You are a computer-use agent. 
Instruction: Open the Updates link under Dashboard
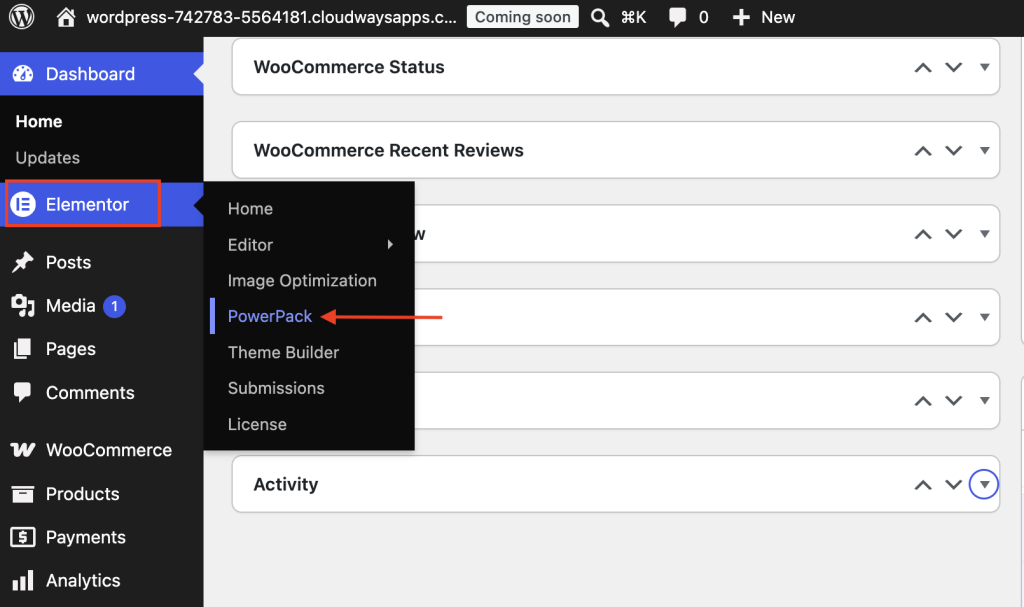(x=48, y=158)
